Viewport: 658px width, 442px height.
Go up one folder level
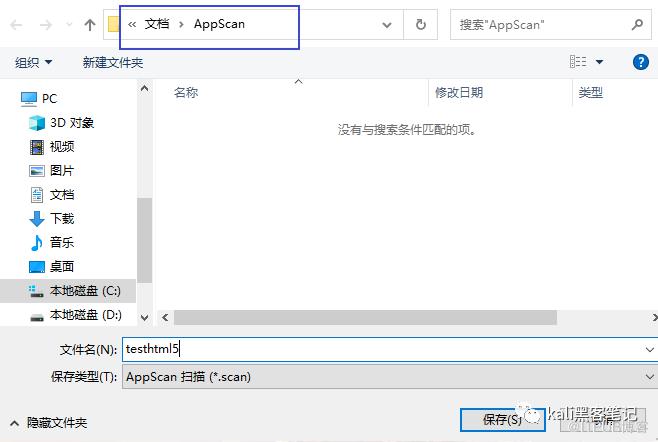click(x=89, y=25)
